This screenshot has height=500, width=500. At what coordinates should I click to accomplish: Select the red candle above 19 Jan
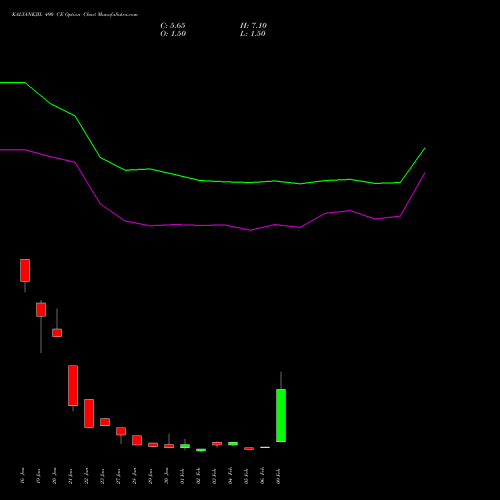tap(41, 310)
